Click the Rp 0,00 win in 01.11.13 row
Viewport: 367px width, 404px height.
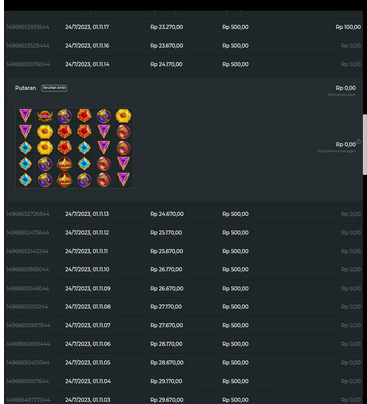(351, 214)
